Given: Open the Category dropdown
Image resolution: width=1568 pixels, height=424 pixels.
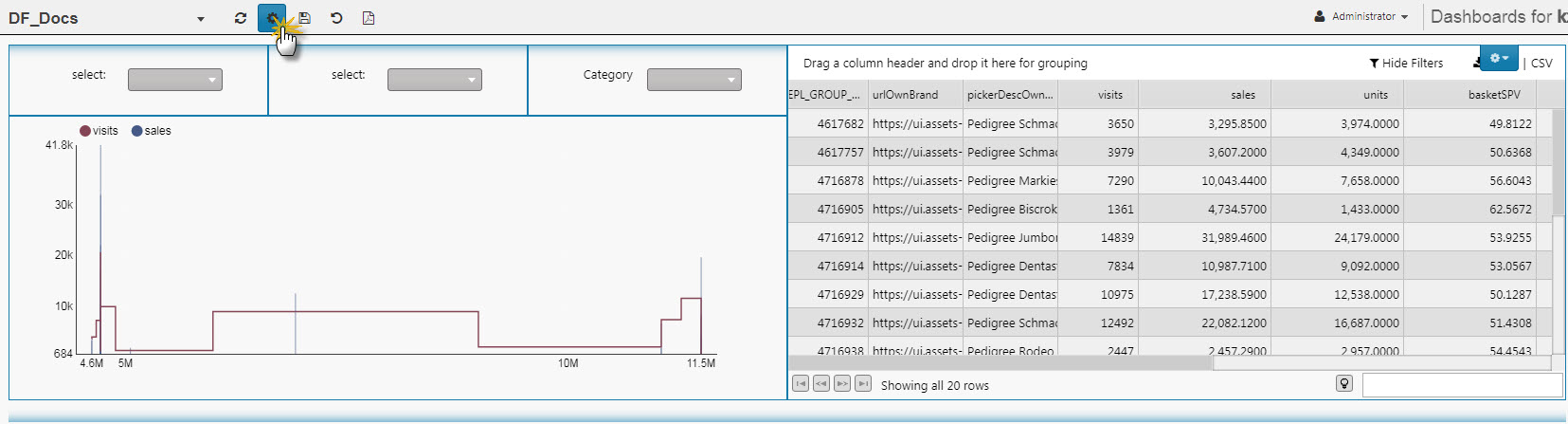Looking at the screenshot, I should click(x=694, y=80).
